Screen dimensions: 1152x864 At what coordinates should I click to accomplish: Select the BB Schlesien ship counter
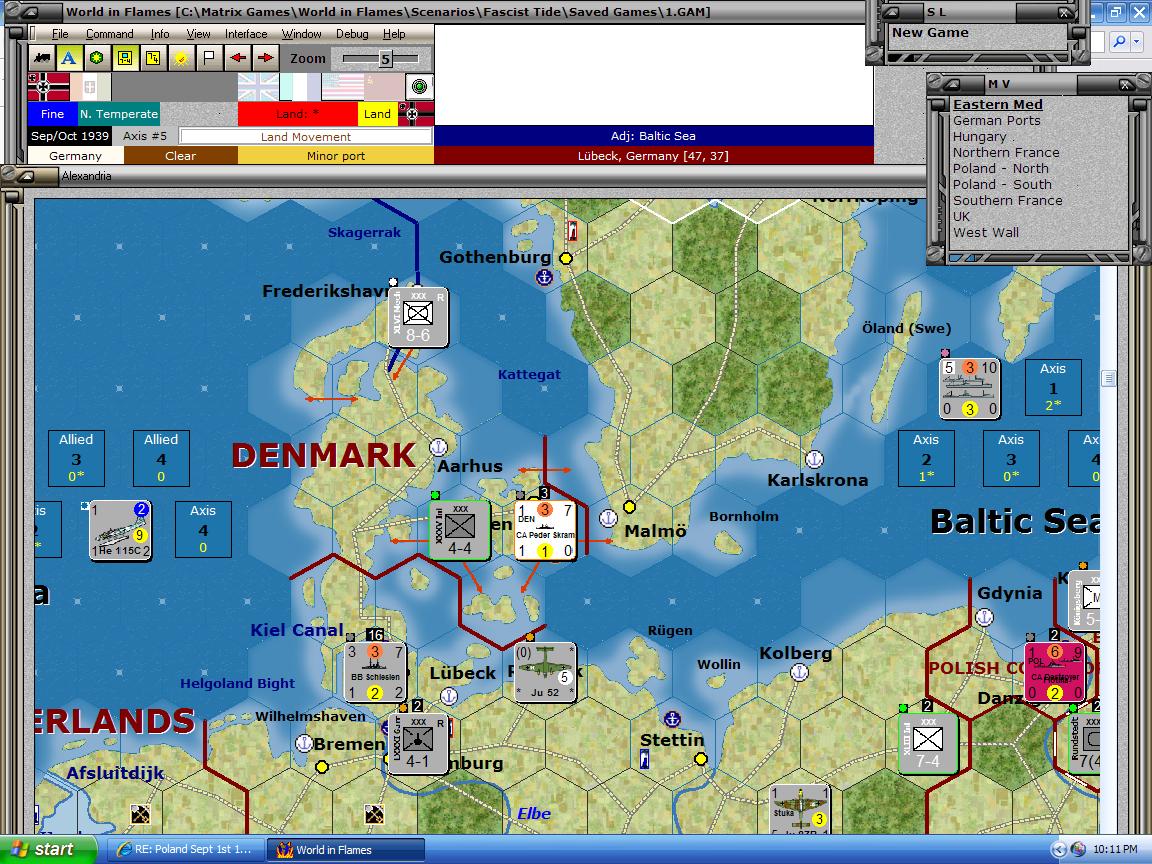tap(375, 672)
